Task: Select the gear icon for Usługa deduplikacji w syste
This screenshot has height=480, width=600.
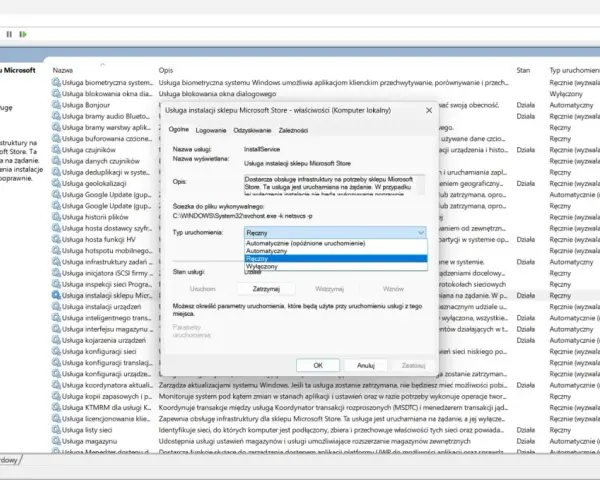Action: click(56, 172)
